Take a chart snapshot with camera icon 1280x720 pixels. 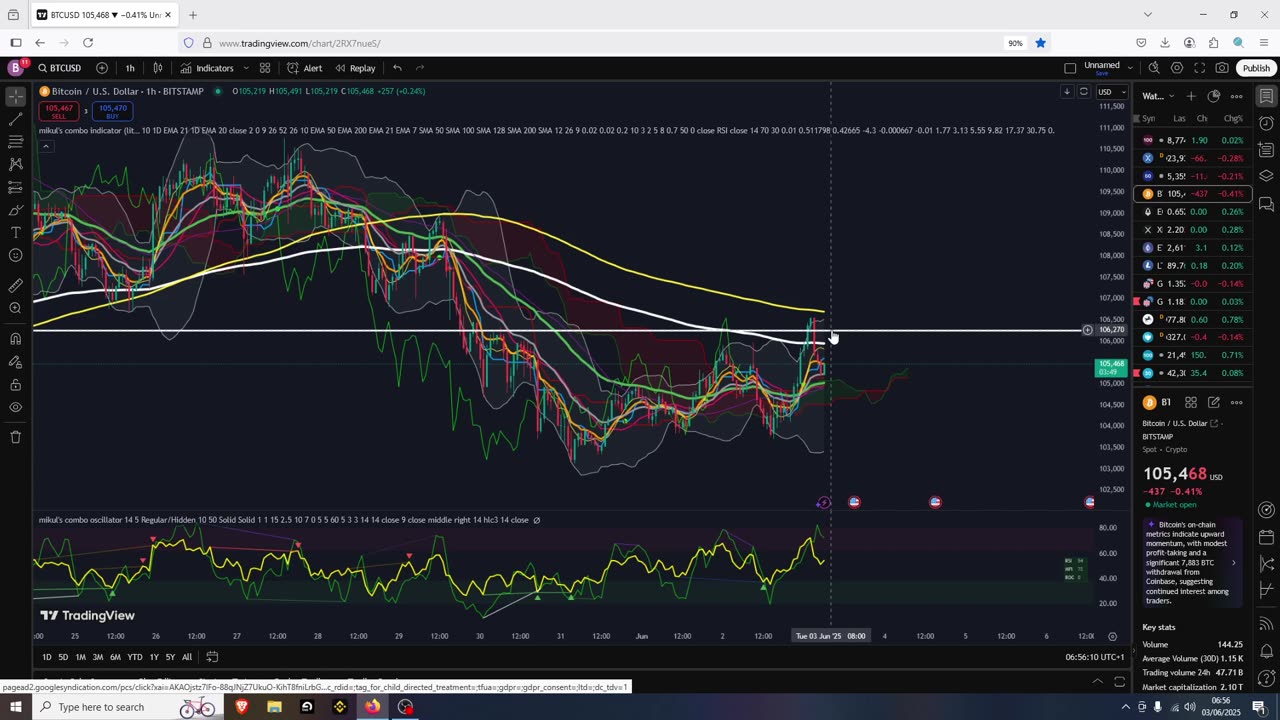pyautogui.click(x=1222, y=68)
